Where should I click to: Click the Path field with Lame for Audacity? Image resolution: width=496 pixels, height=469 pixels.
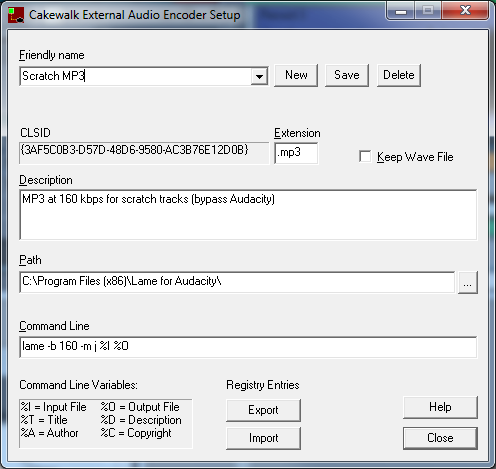pos(237,282)
